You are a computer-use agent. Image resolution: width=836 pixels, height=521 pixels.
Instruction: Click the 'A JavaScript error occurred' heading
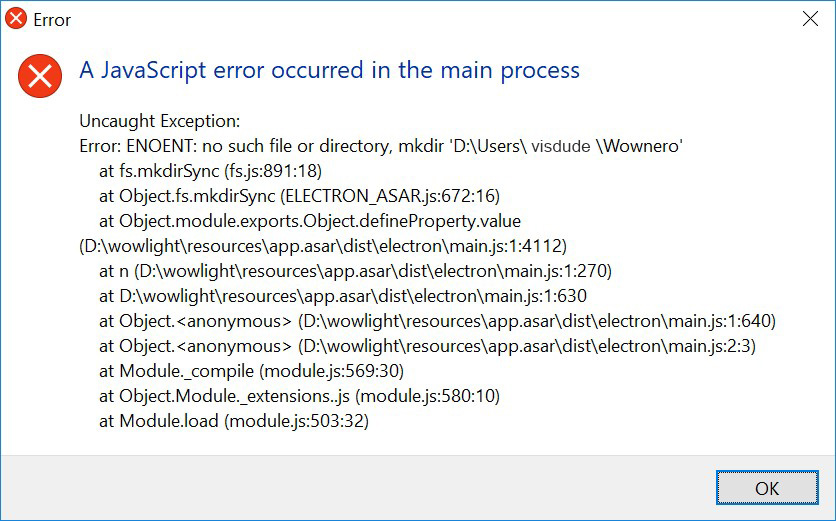[329, 70]
